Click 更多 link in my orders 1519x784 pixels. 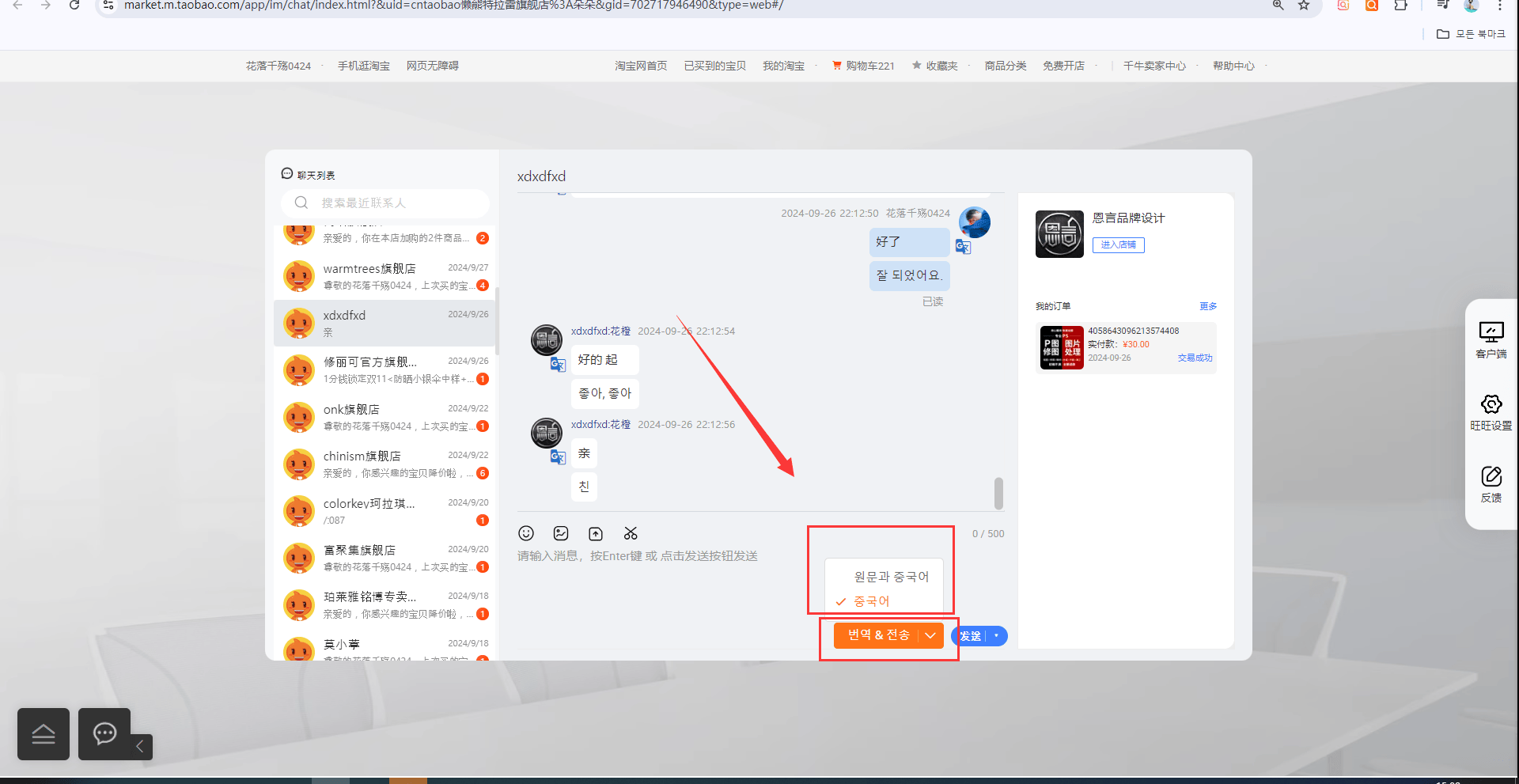1208,306
